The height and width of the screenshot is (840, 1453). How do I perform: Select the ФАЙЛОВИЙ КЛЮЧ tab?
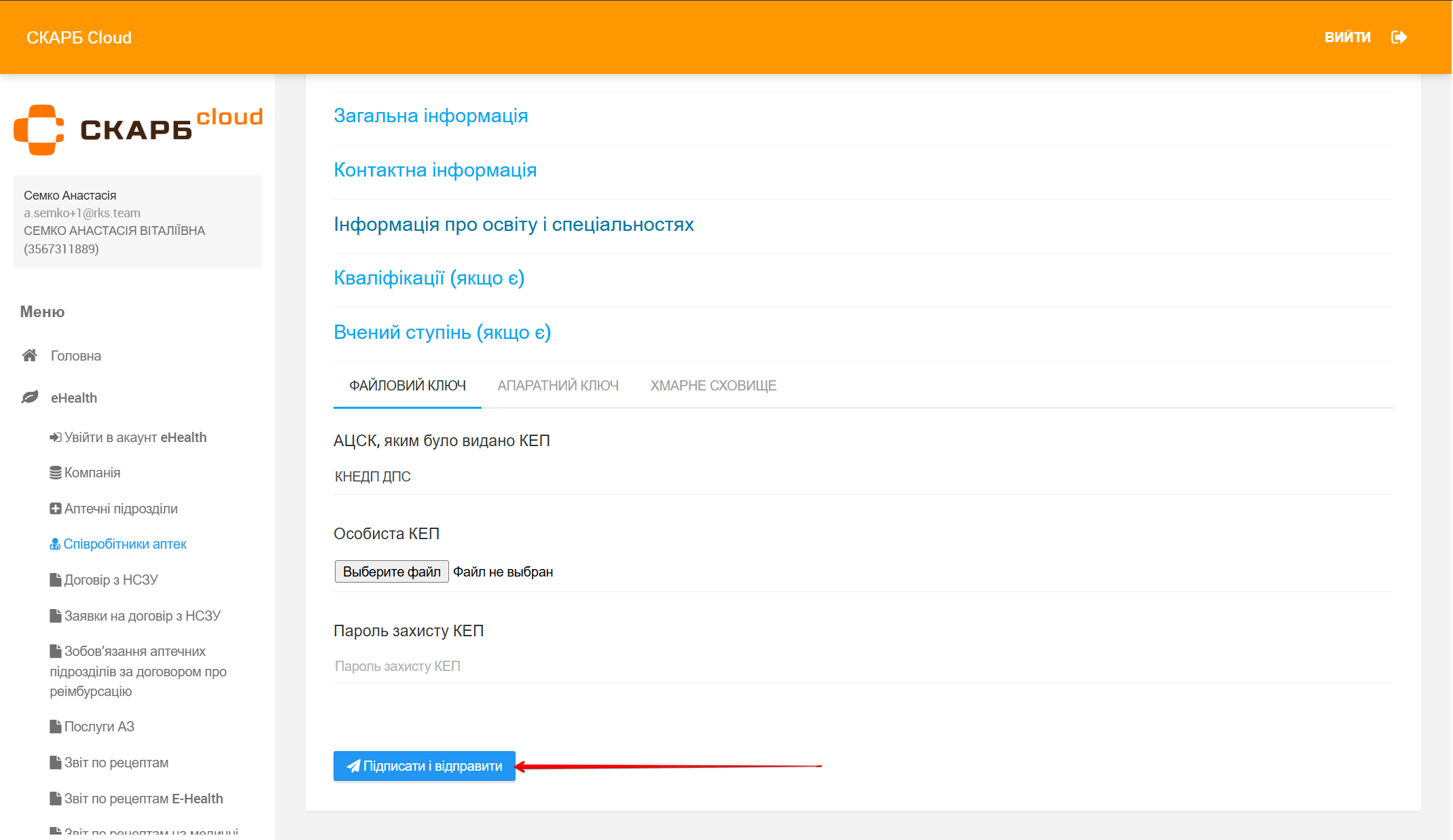(407, 386)
